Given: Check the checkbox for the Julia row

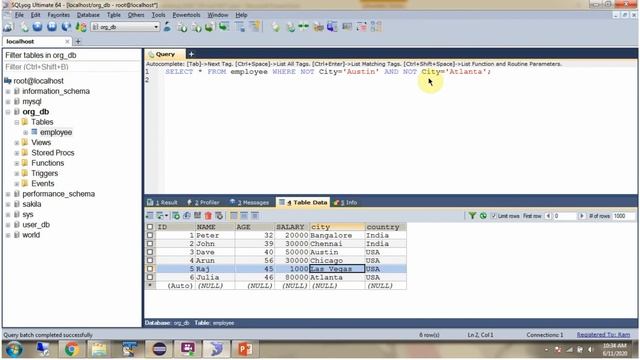Looking at the screenshot, I should 150,277.
